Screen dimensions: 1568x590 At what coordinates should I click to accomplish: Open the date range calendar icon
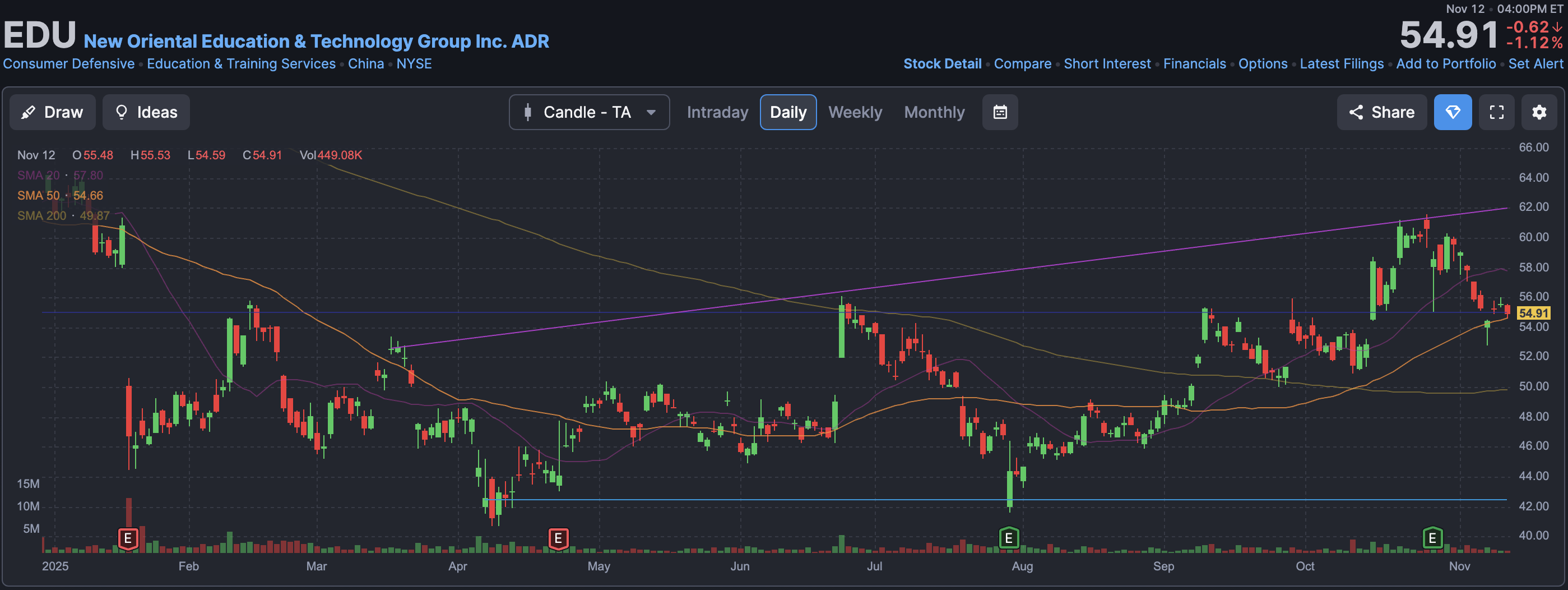pos(1000,112)
